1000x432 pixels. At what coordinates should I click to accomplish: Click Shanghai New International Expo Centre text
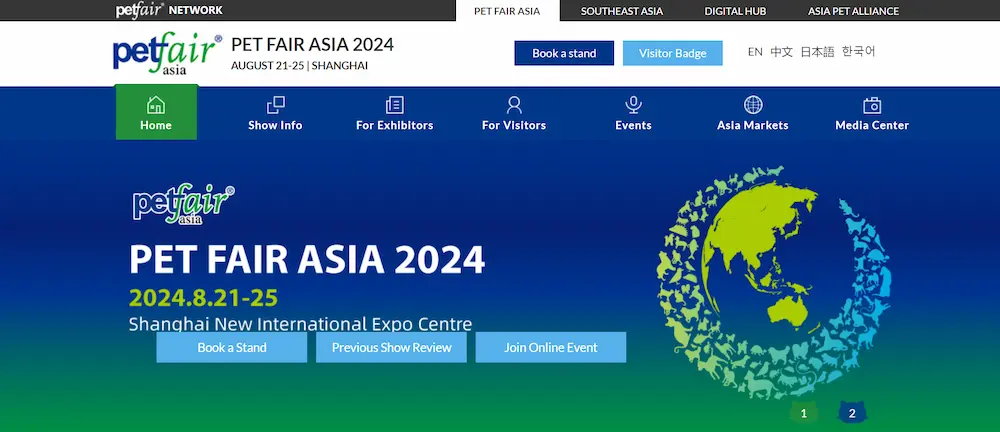[300, 324]
